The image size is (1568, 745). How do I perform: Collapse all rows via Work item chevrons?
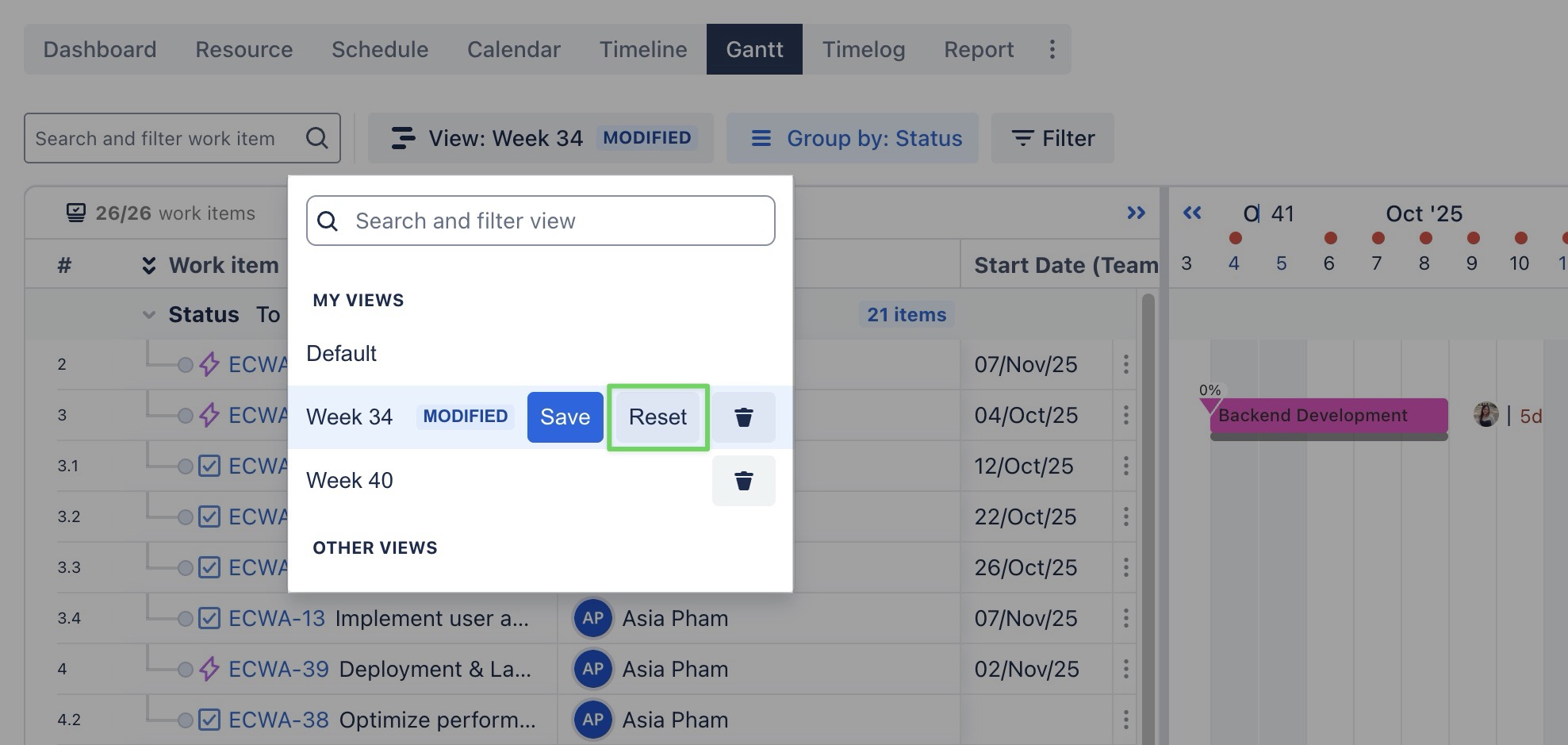click(148, 265)
